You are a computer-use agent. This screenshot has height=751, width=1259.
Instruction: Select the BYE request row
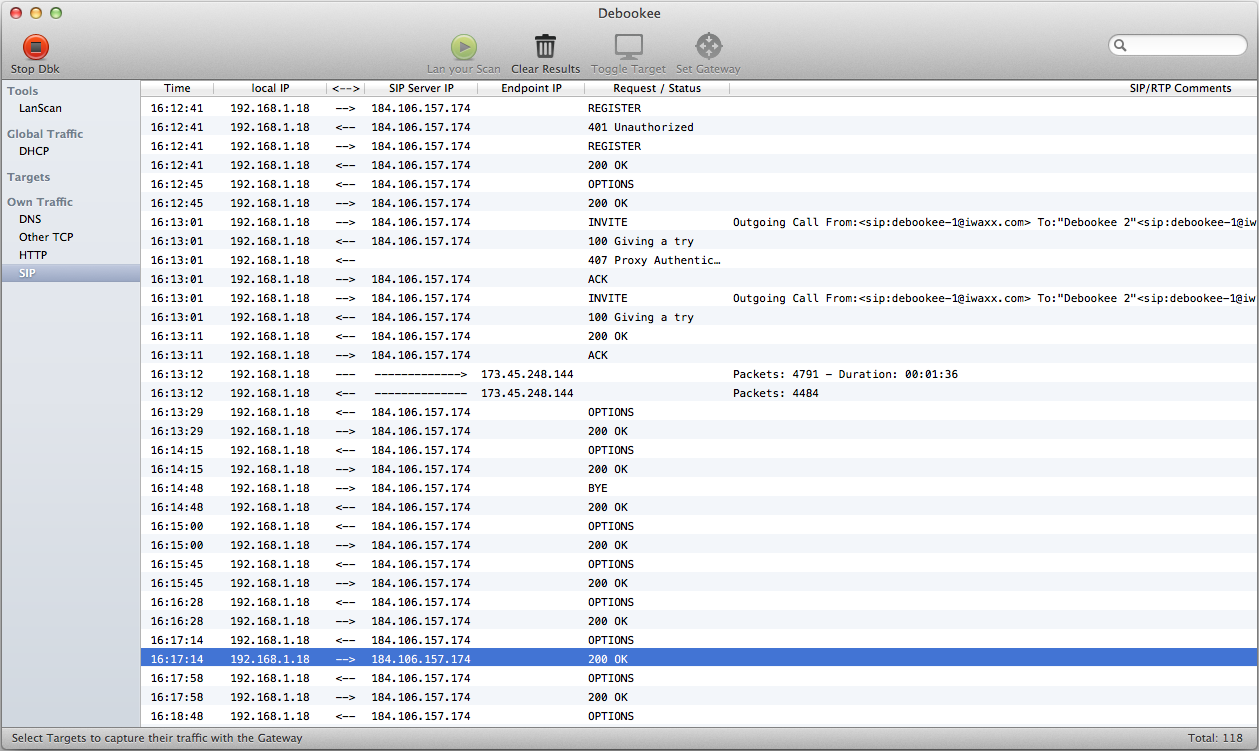pos(598,488)
